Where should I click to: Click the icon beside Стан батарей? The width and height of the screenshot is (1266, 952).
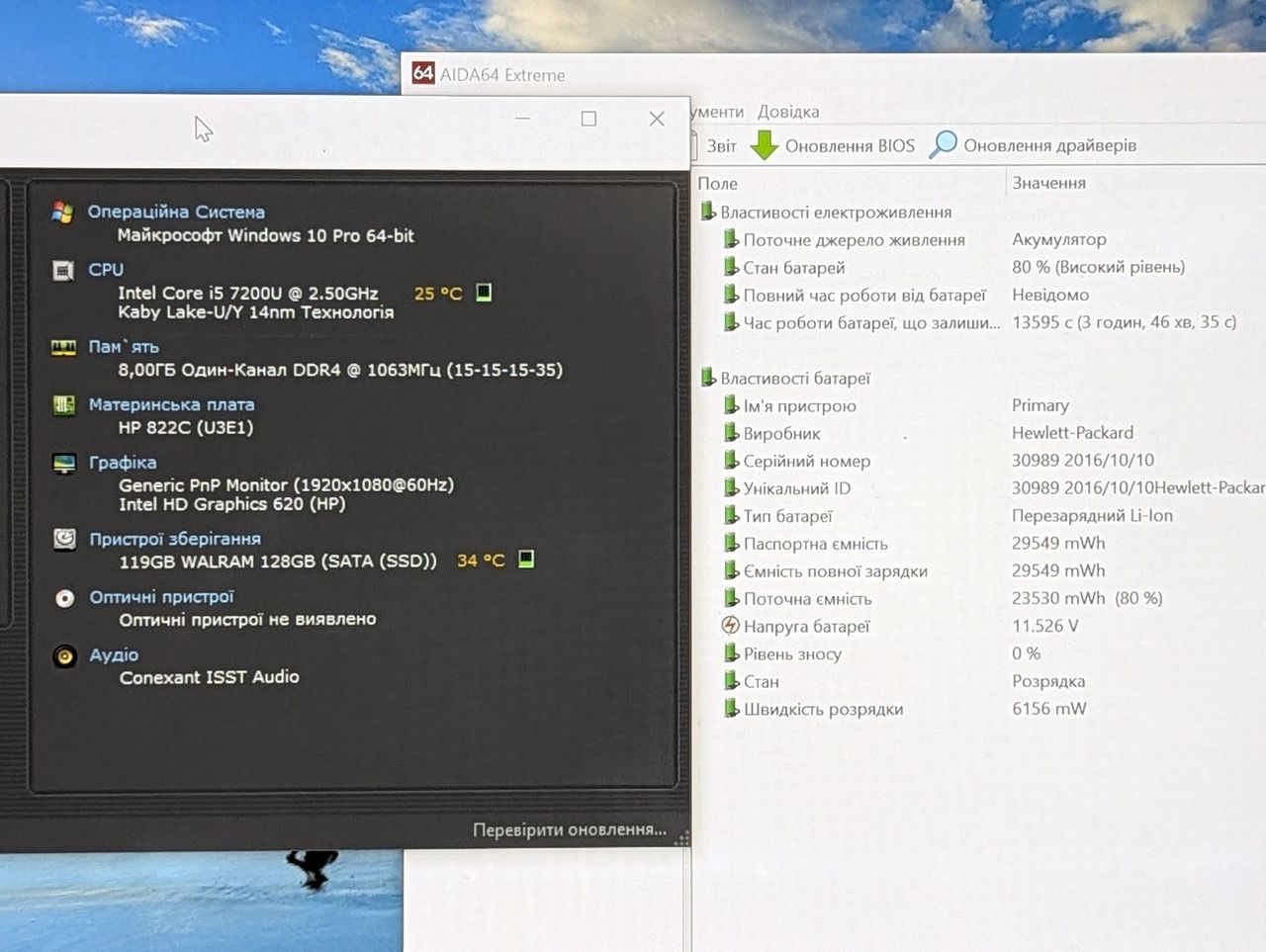click(x=731, y=267)
